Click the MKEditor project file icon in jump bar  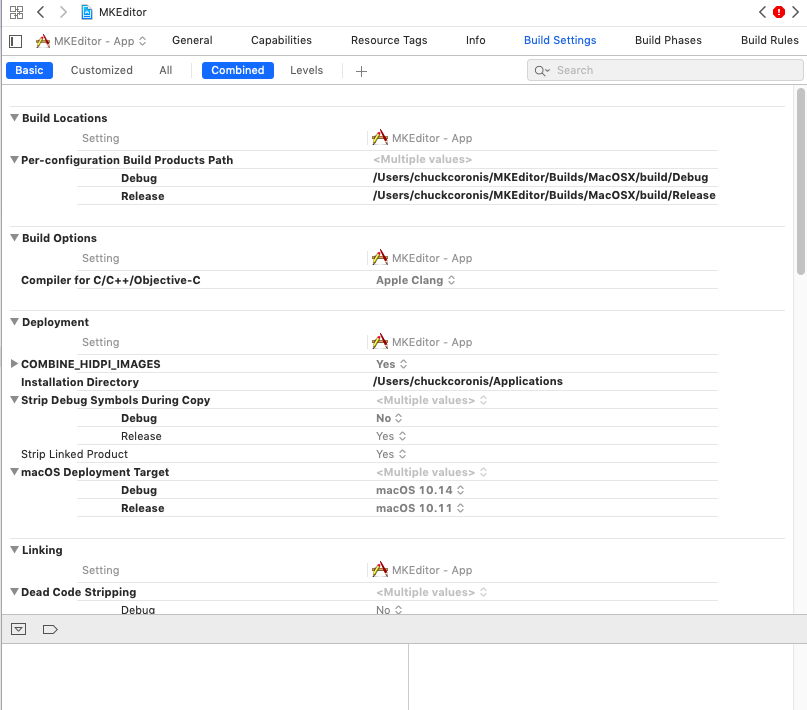tap(87, 12)
